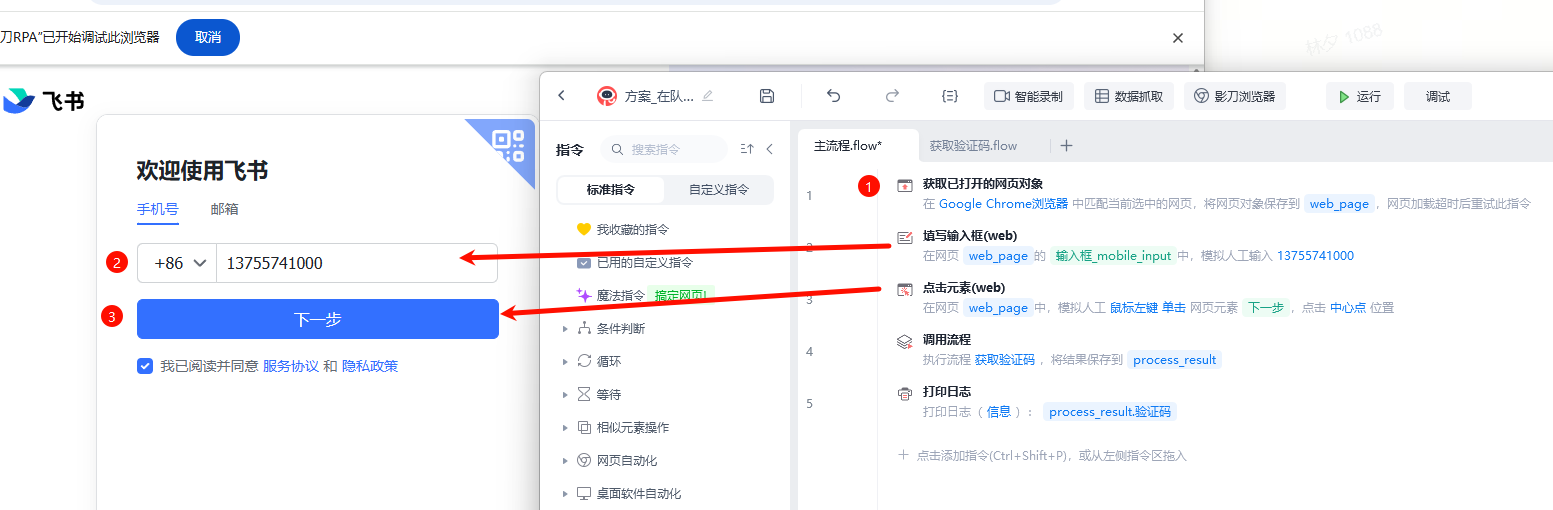
Task: Uncheck the agree to terms checkbox
Action: 145,366
